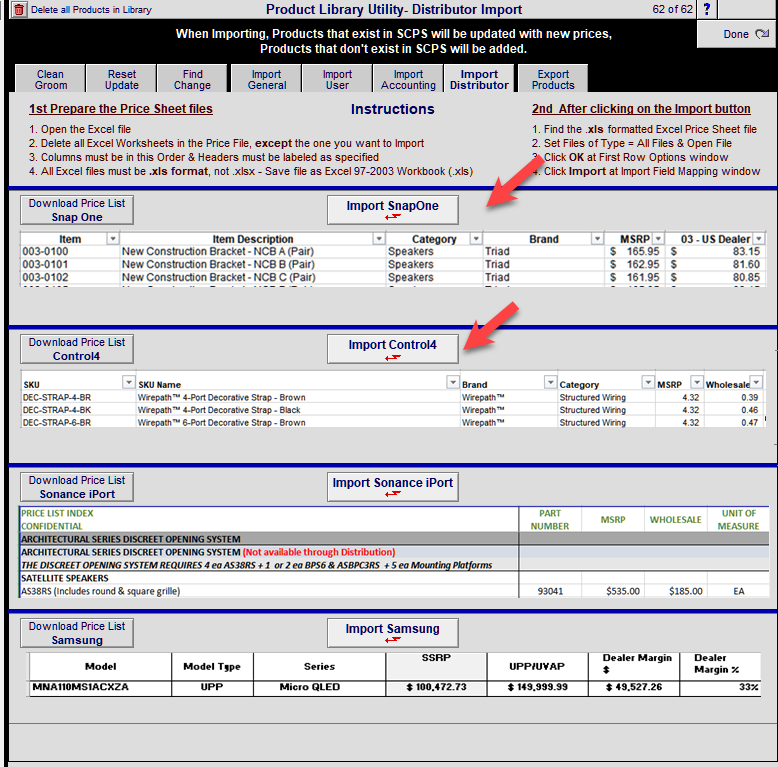The width and height of the screenshot is (778, 767).
Task: Click the $ 165.95 MSRP value
Action: (x=635, y=252)
